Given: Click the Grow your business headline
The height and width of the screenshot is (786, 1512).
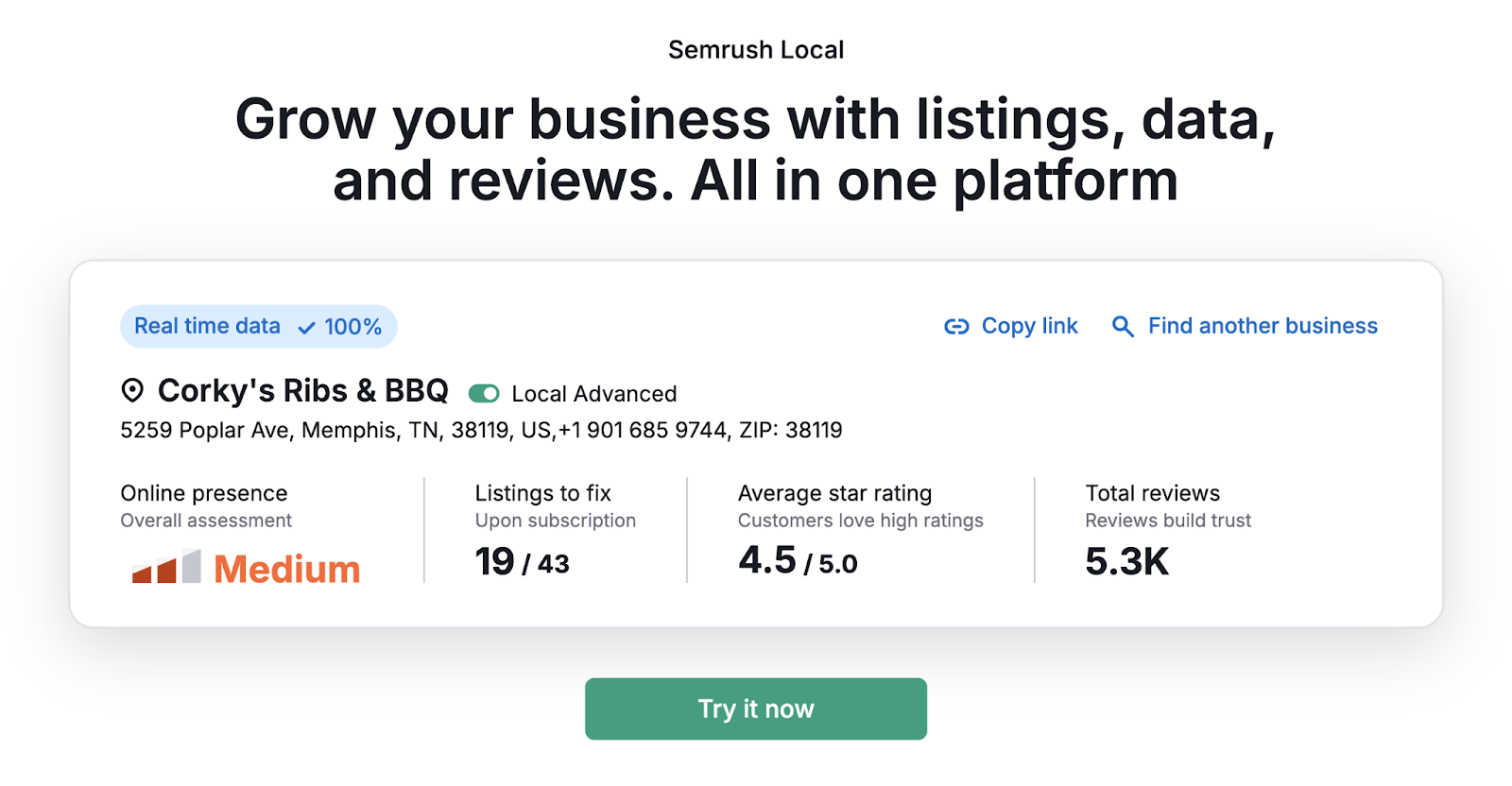Looking at the screenshot, I should 756,149.
